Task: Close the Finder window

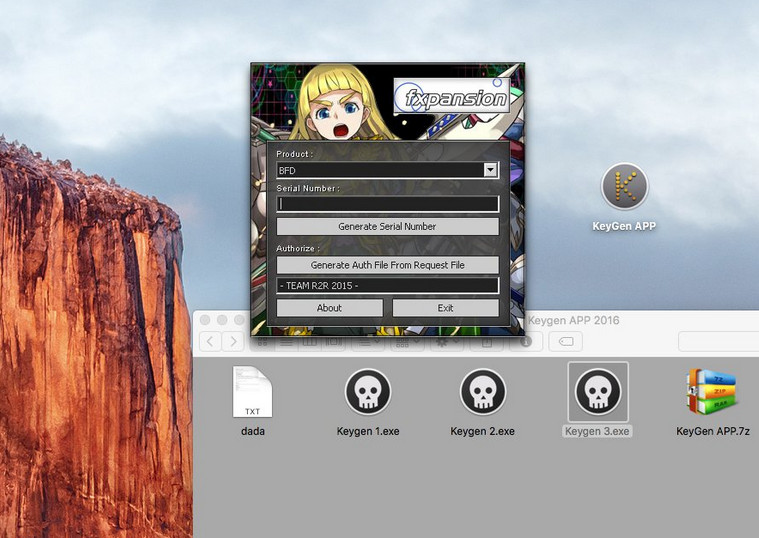Action: pyautogui.click(x=205, y=320)
